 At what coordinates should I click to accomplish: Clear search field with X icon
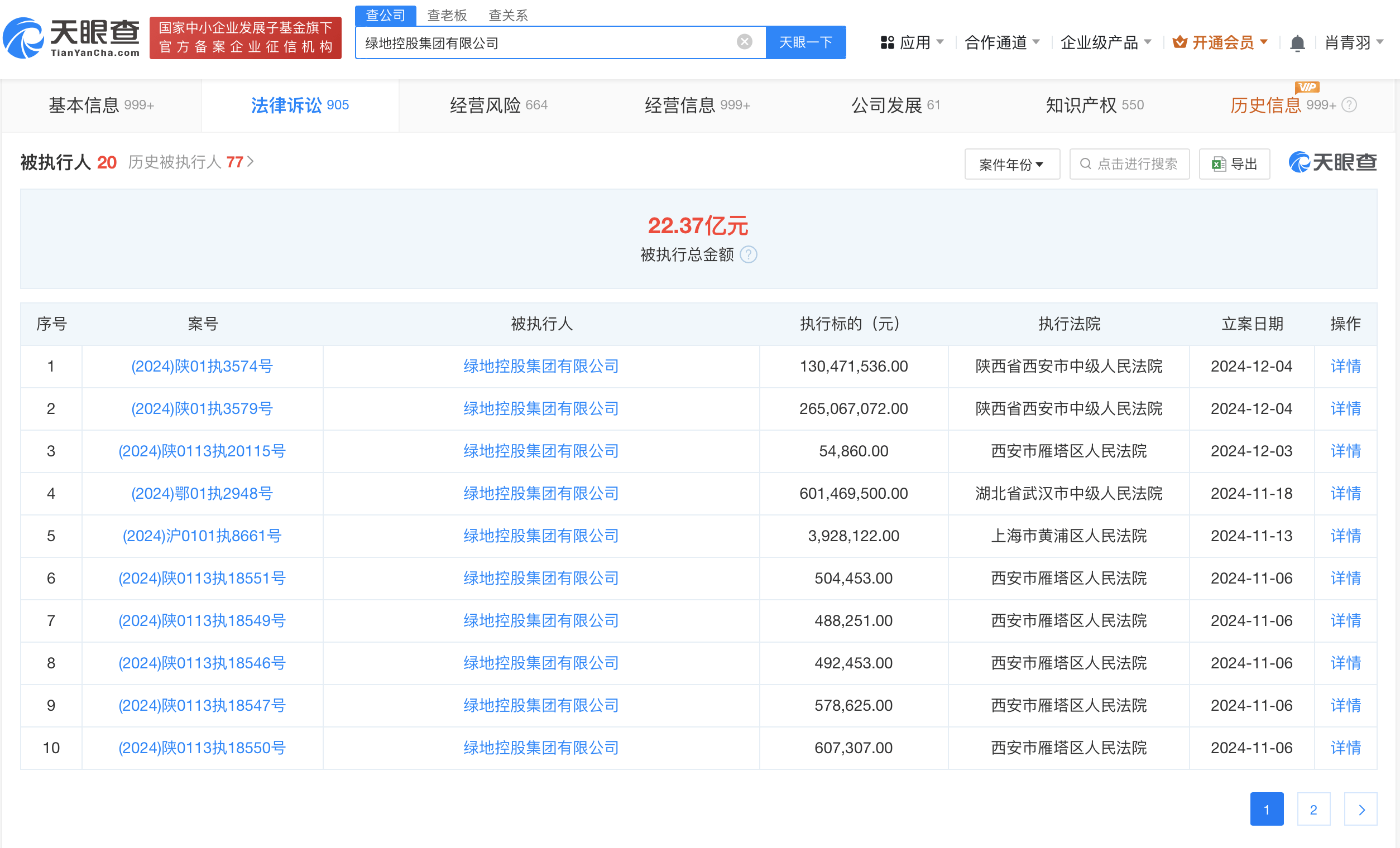tap(744, 42)
